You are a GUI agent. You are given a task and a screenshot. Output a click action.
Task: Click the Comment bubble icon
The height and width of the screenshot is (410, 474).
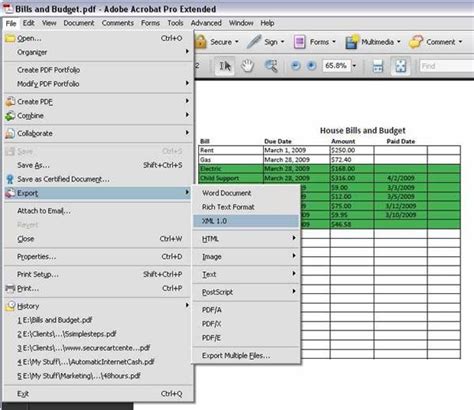tap(416, 42)
